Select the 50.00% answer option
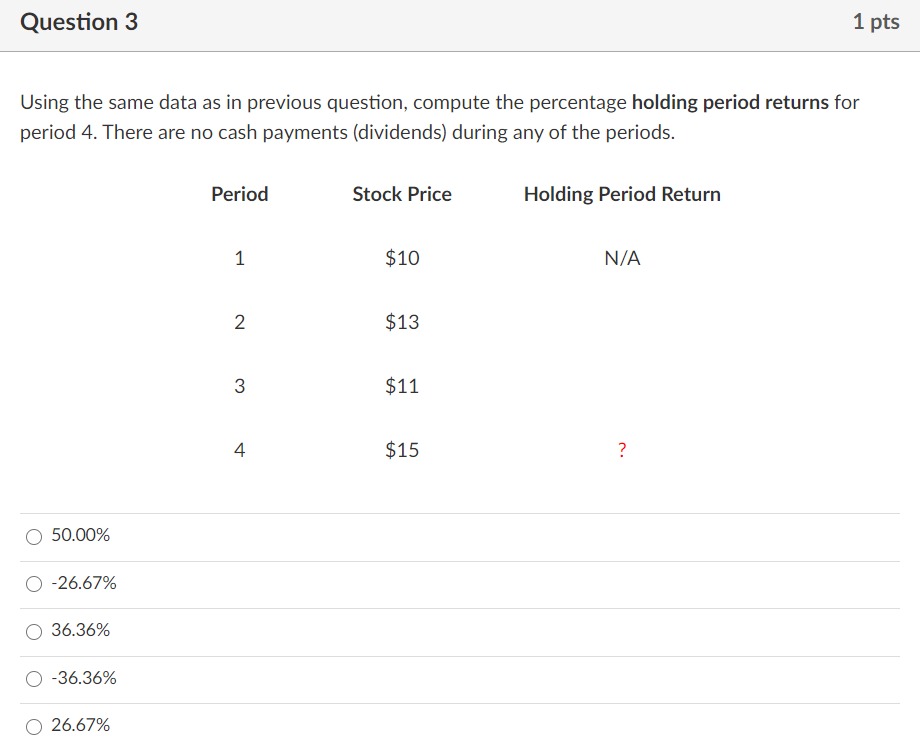Viewport: 920px width, 752px height. 34,535
